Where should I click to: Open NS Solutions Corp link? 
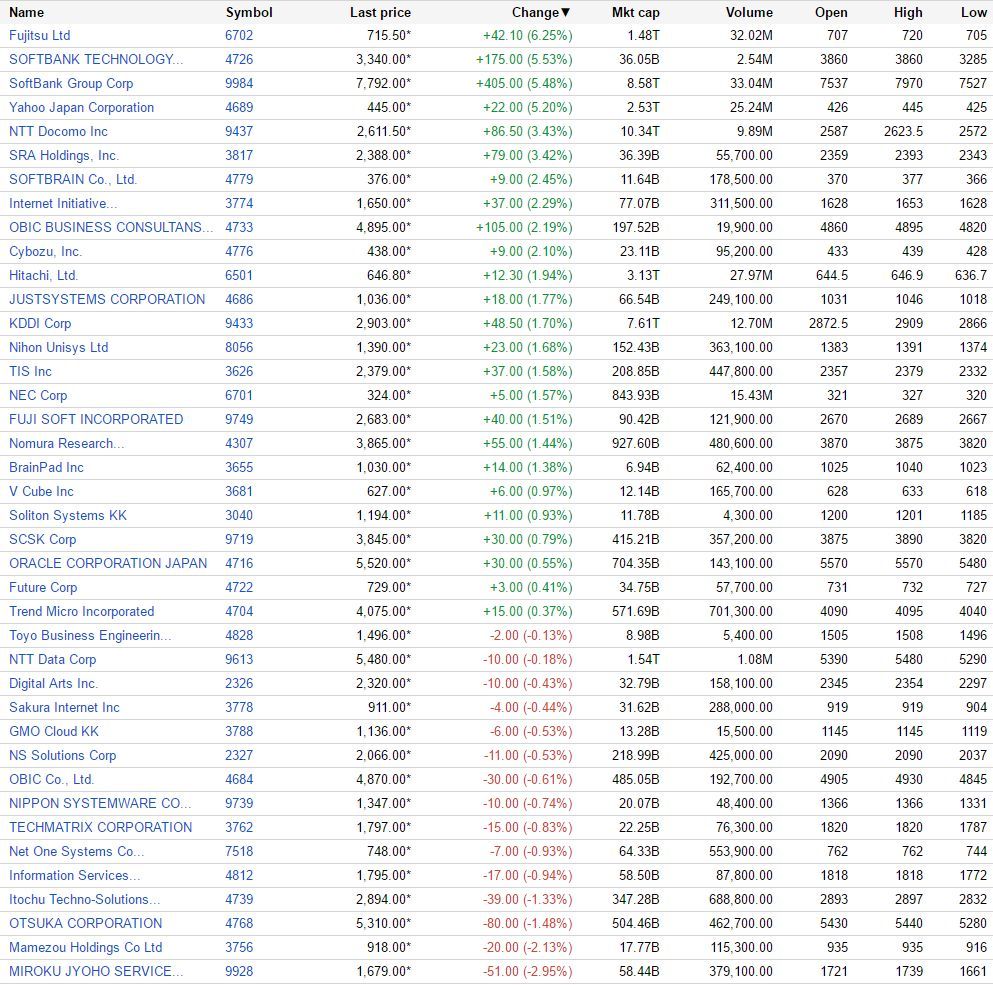63,756
